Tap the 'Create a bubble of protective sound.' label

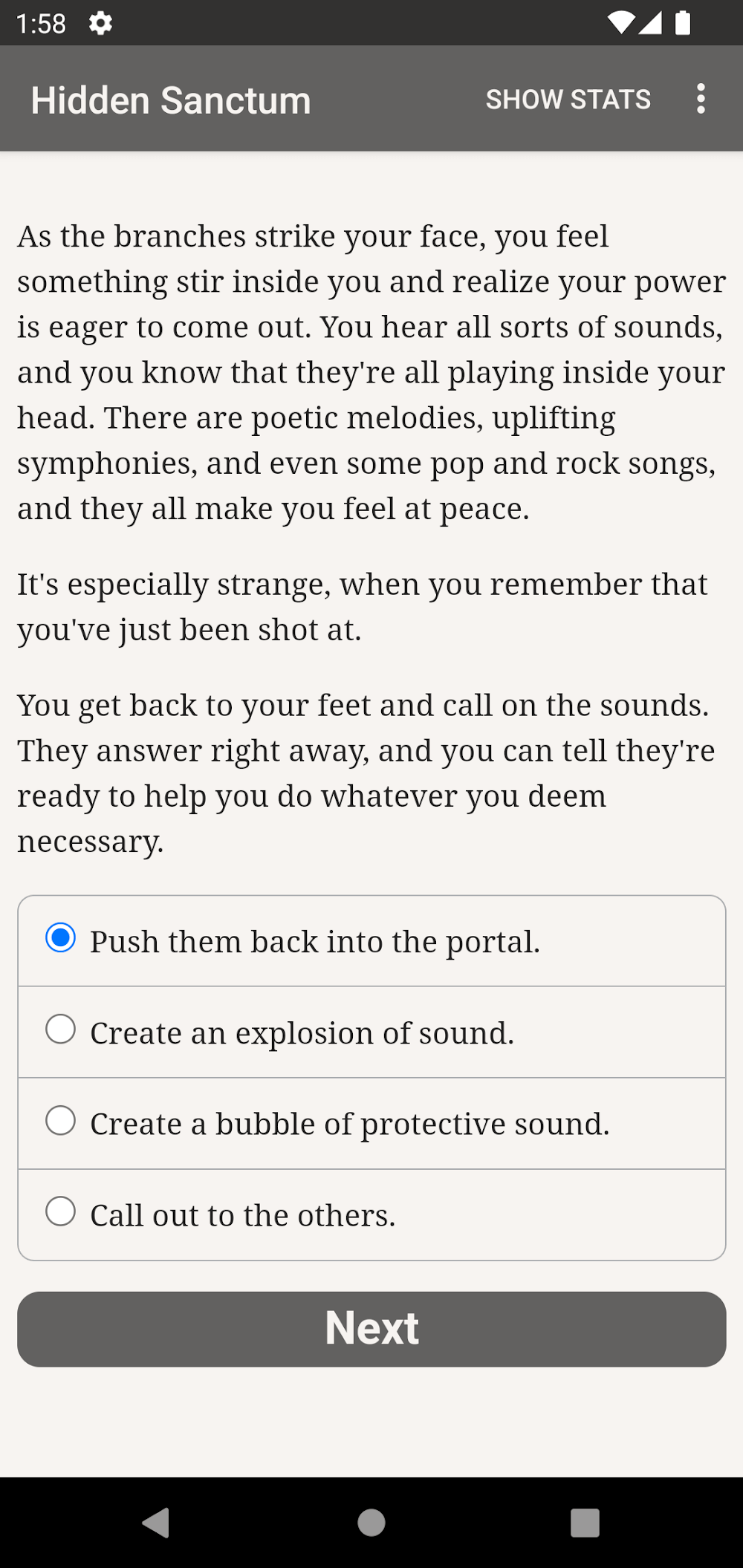[350, 1125]
